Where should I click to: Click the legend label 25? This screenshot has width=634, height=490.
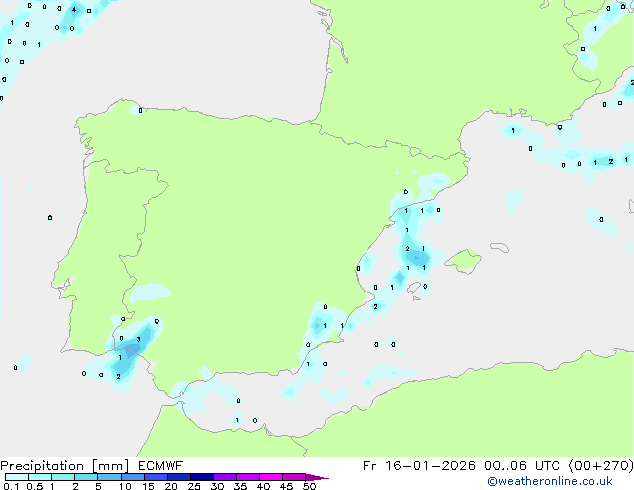(194, 486)
